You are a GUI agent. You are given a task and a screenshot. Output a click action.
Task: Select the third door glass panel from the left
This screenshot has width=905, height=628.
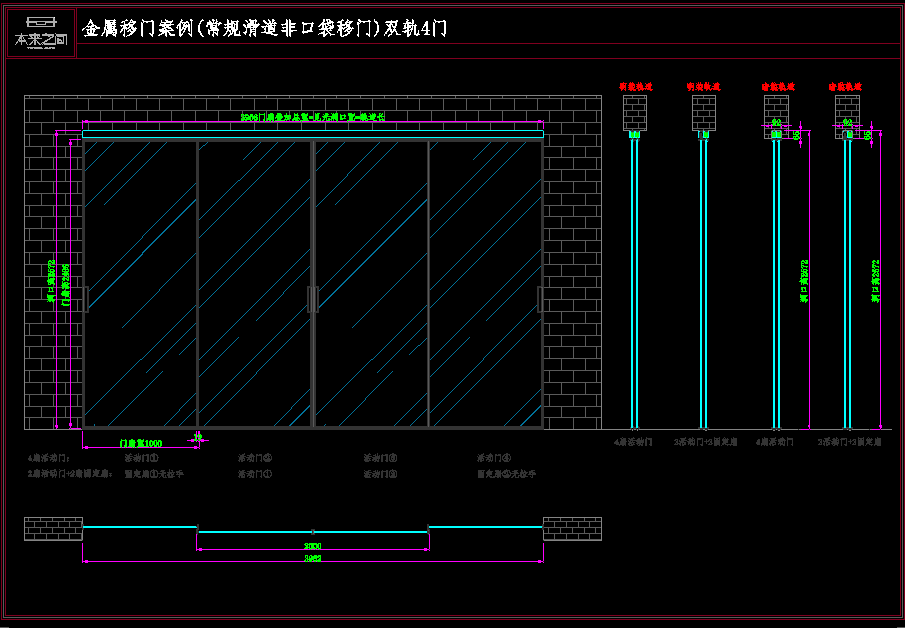(x=371, y=284)
